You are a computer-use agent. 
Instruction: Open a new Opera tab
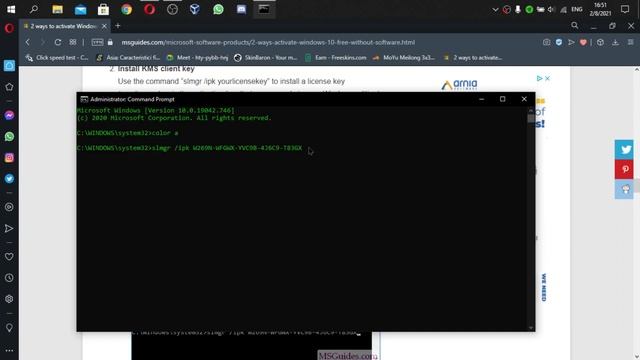pyautogui.click(x=118, y=26)
